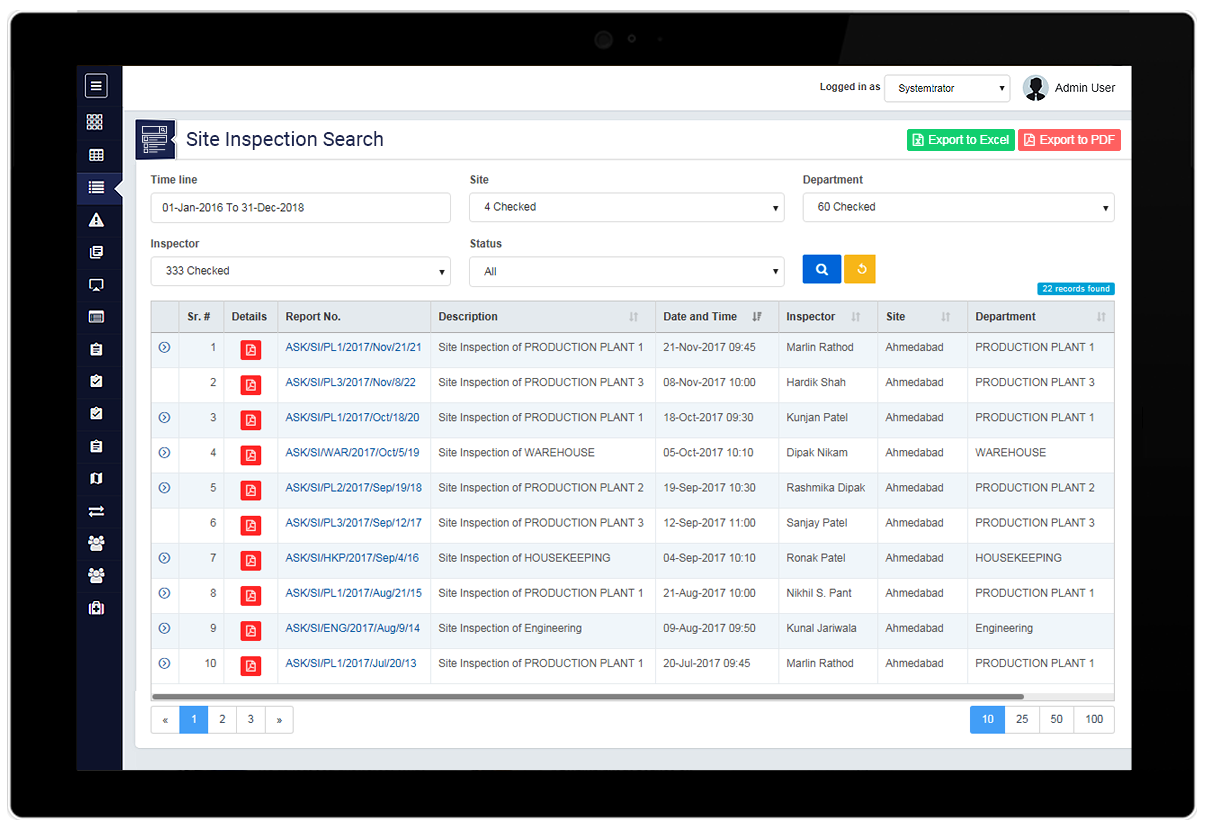Expand row 7 HOUSEKEEPING inspection details

click(164, 558)
